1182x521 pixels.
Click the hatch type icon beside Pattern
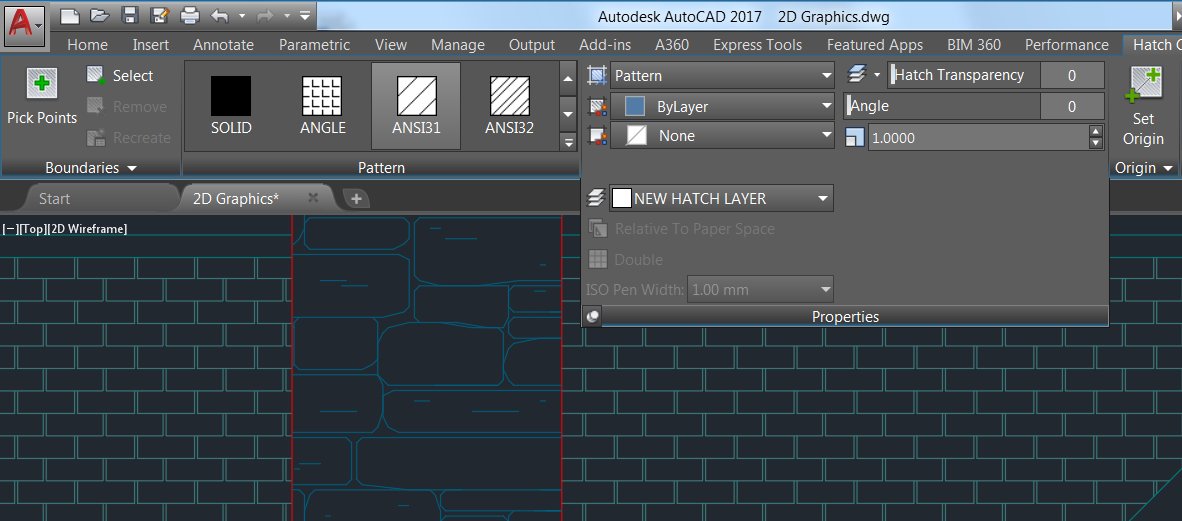point(597,76)
